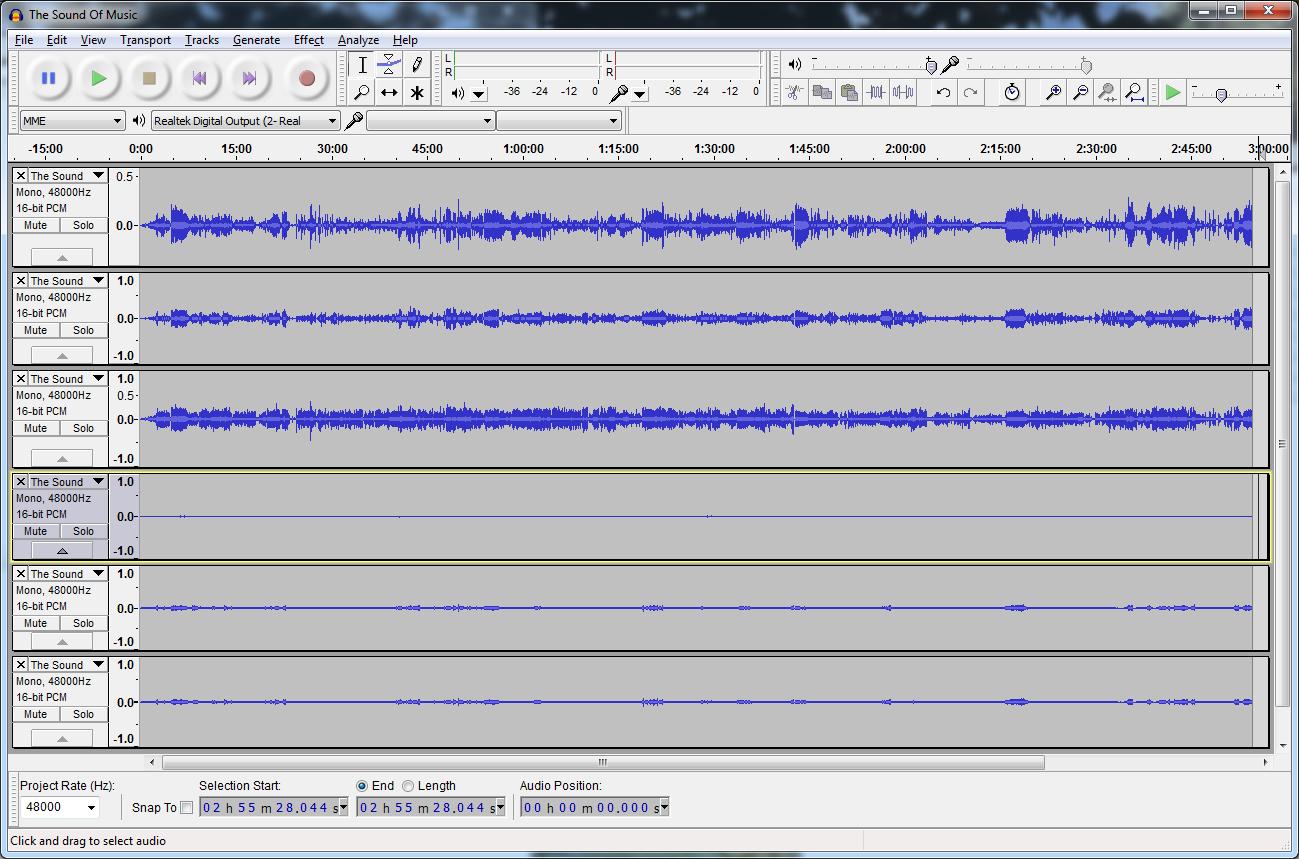Select the Selection (I-beam) tool

362,65
